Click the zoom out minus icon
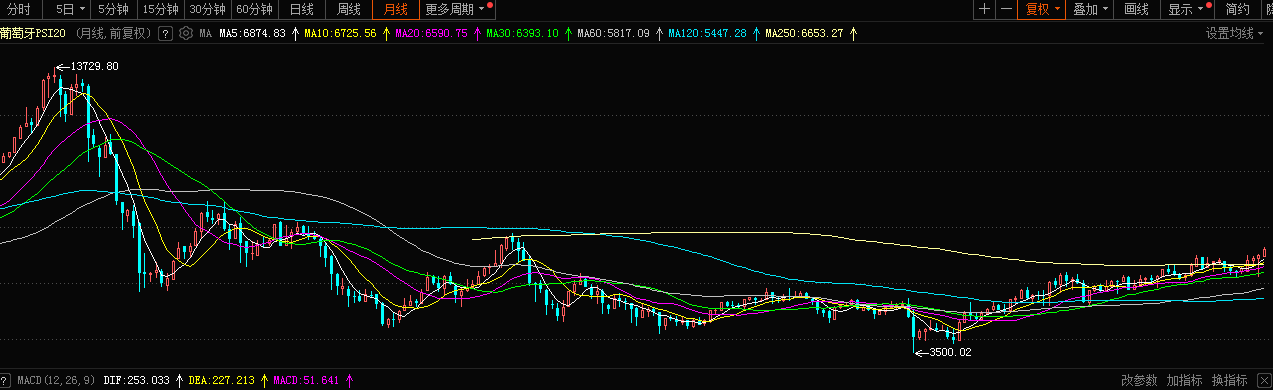1273x390 pixels. tap(1007, 10)
